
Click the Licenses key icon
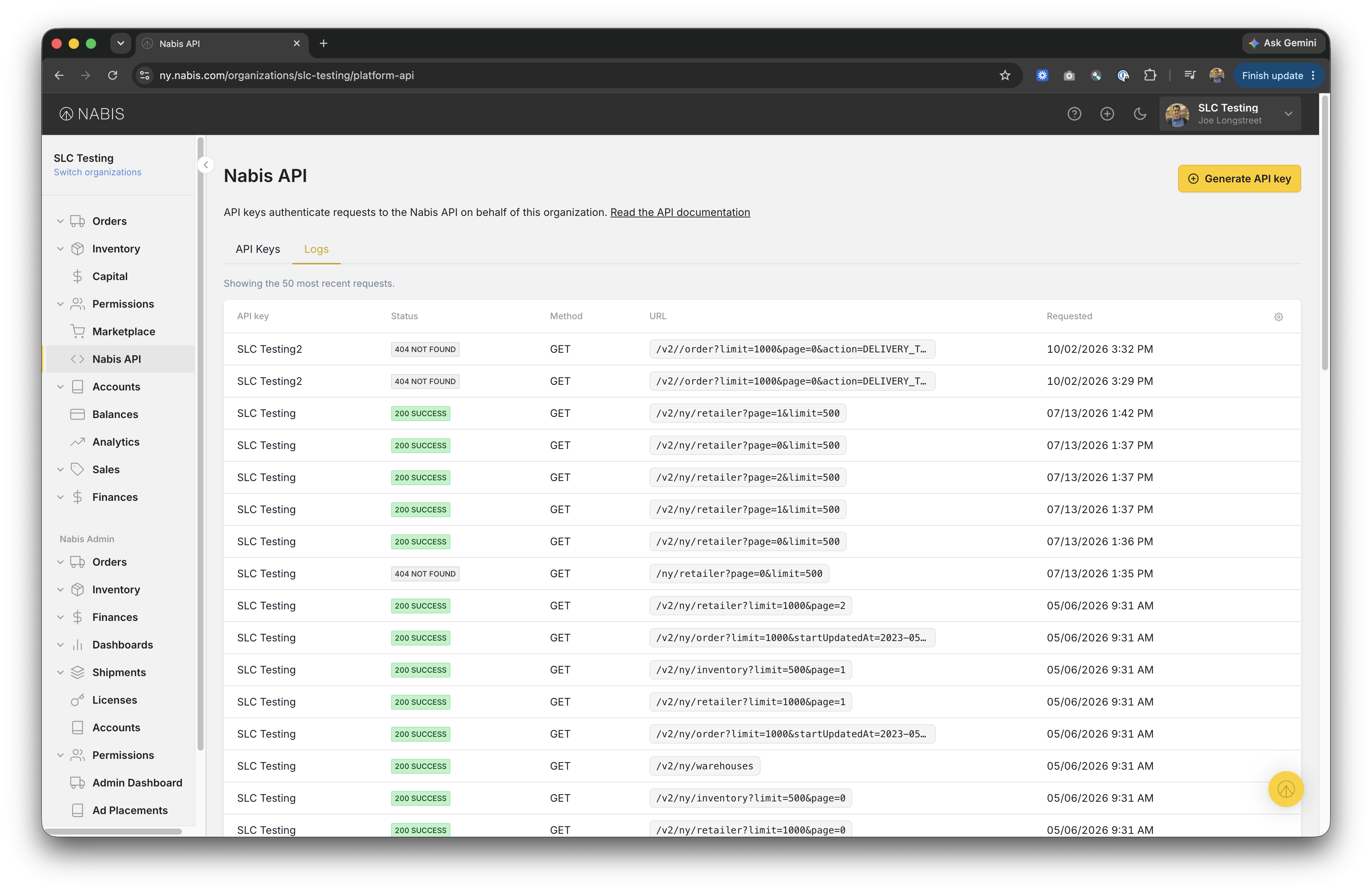[77, 700]
